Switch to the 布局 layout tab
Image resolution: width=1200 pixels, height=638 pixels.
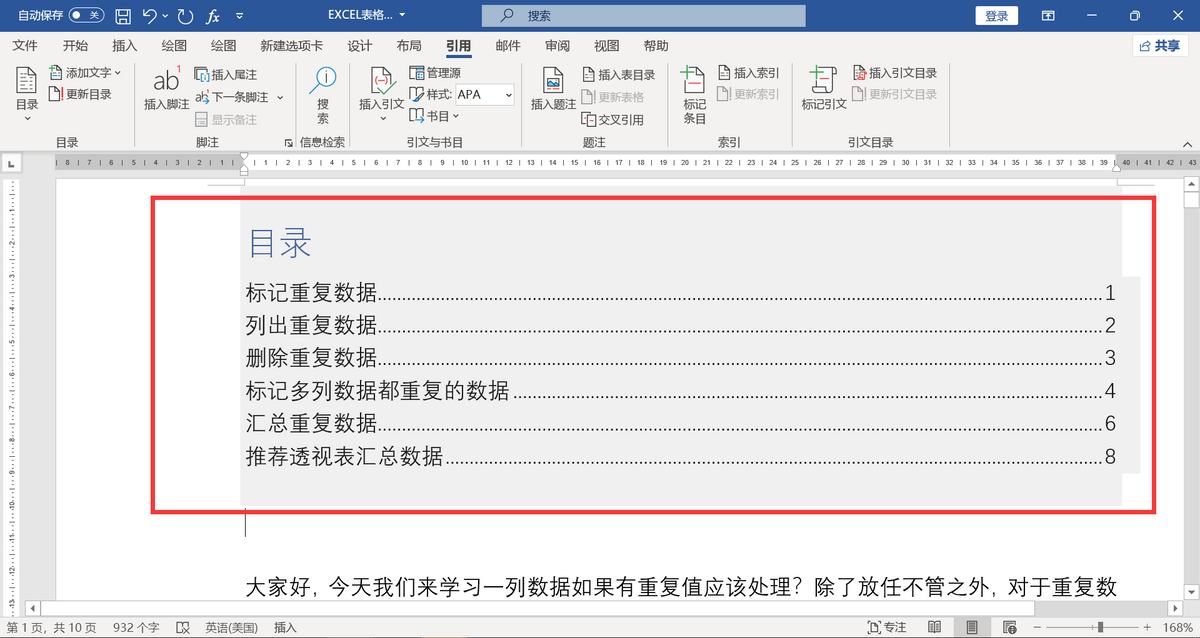tap(408, 46)
